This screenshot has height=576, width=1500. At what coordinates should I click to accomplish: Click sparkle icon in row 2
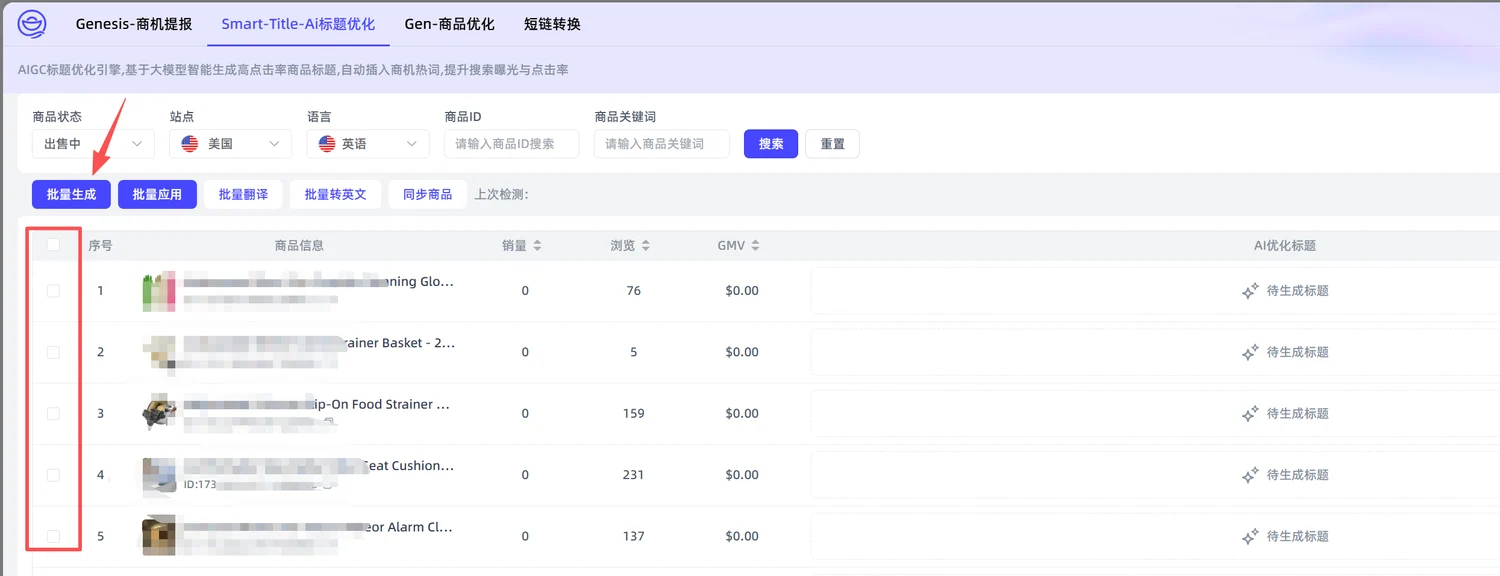coord(1250,352)
